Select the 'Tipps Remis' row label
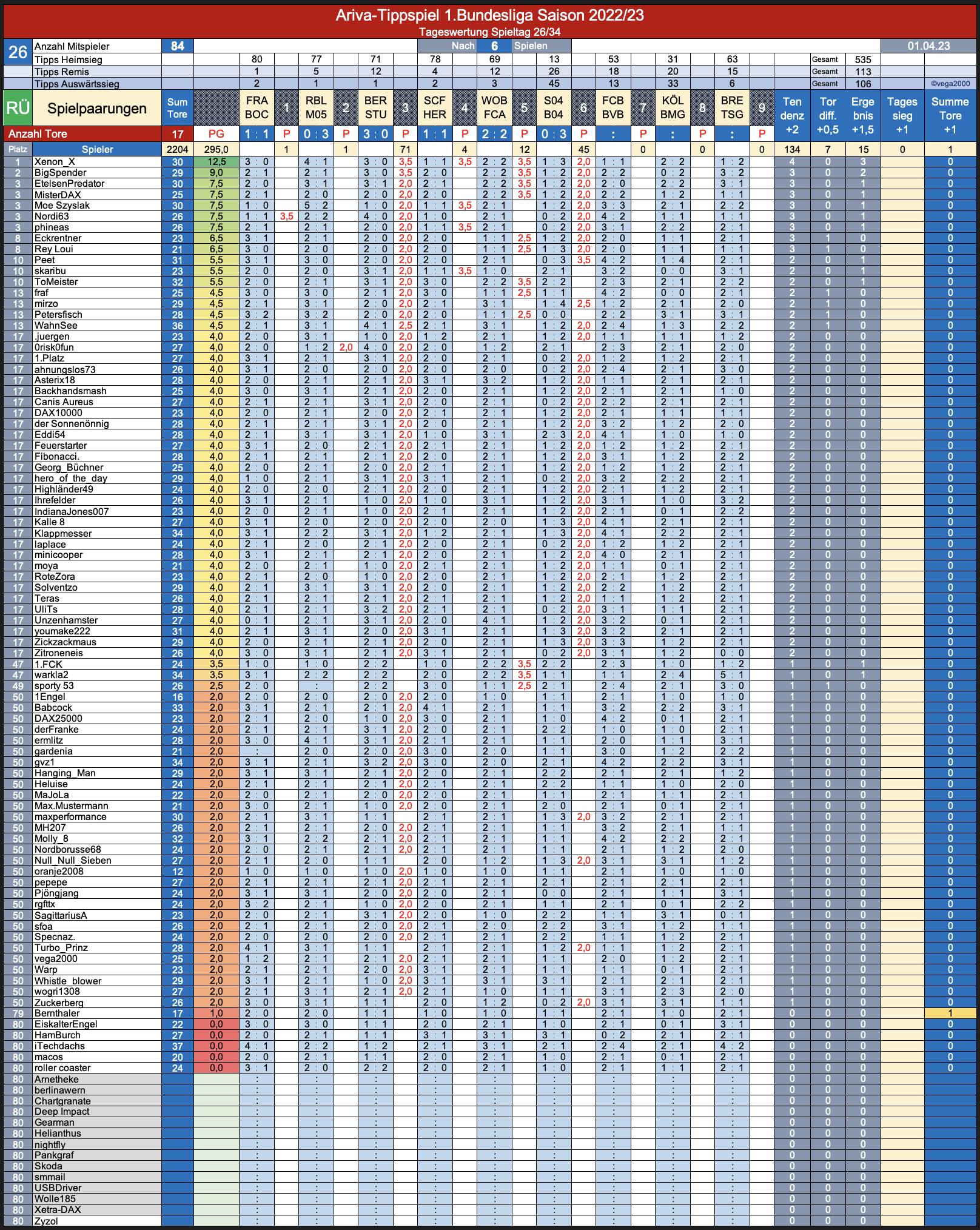The image size is (980, 1230). pos(62,72)
